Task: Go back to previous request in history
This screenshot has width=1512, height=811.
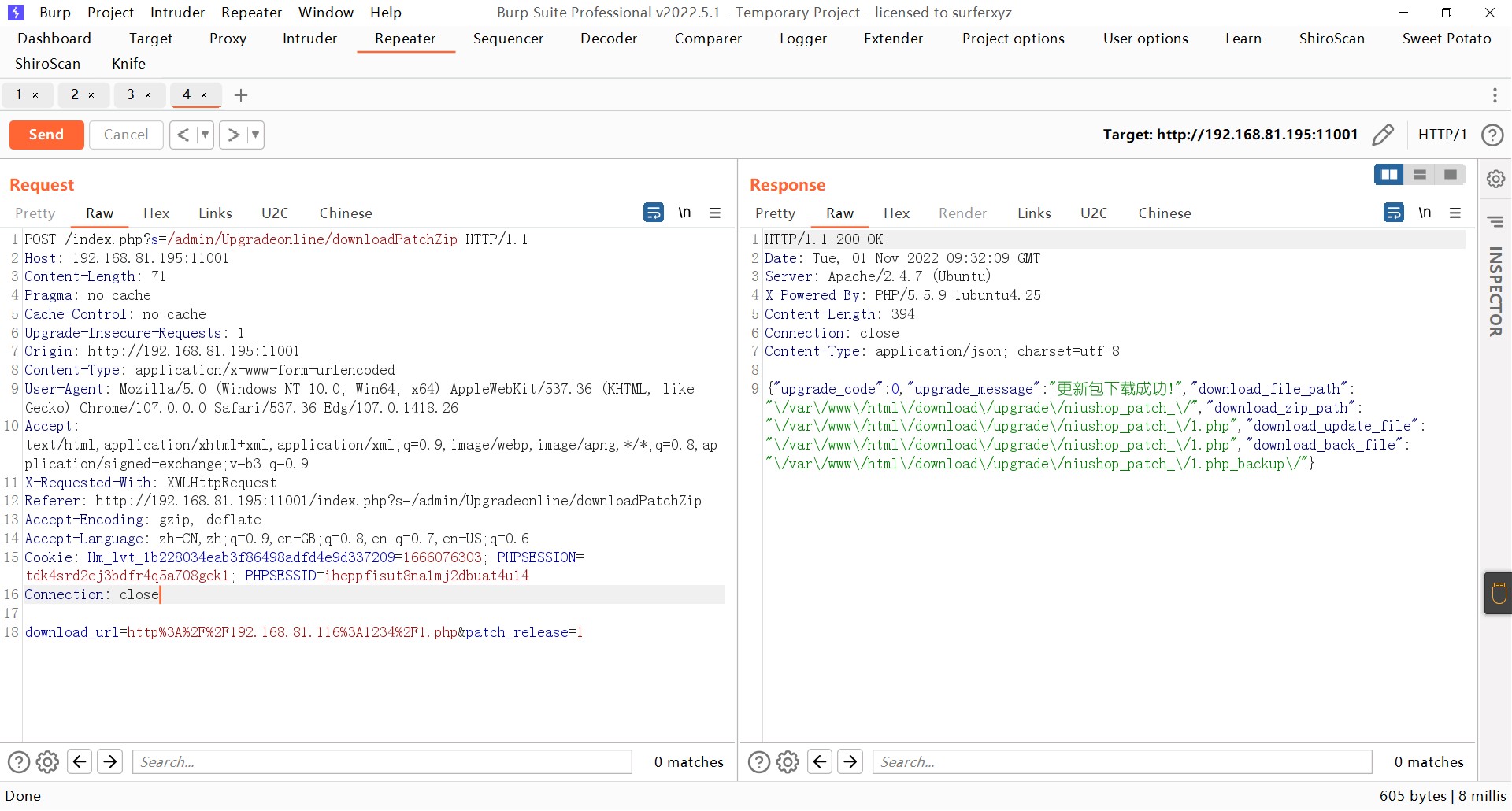Action: (183, 135)
